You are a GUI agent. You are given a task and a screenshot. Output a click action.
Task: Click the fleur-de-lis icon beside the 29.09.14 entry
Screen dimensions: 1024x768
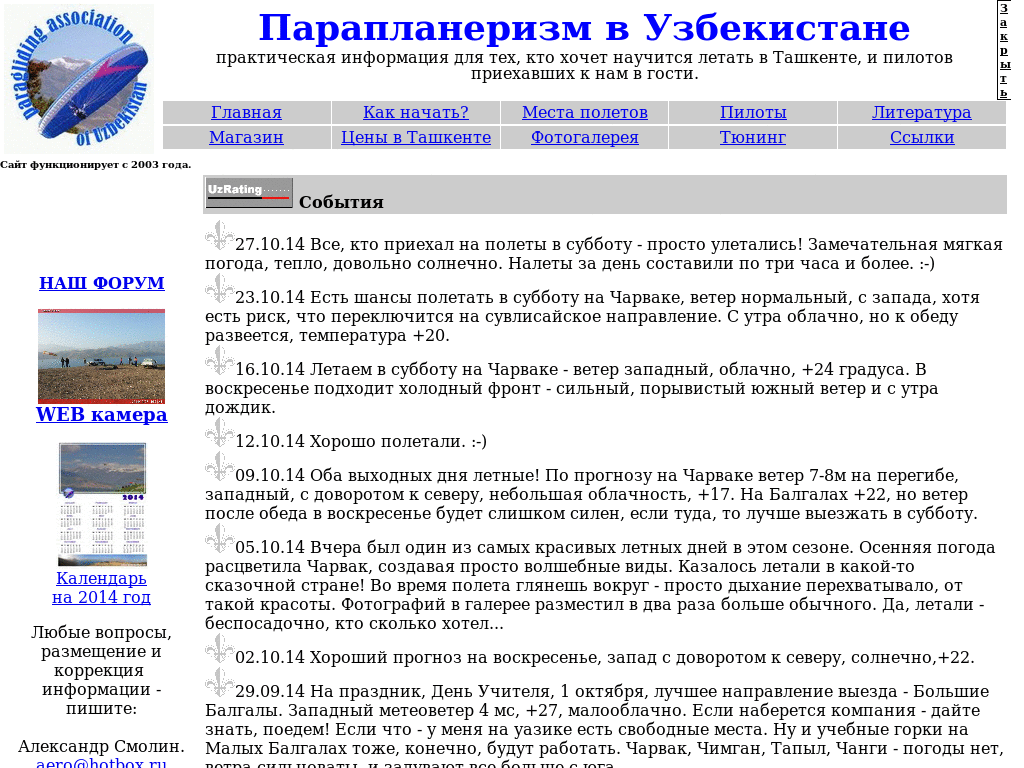[x=219, y=682]
